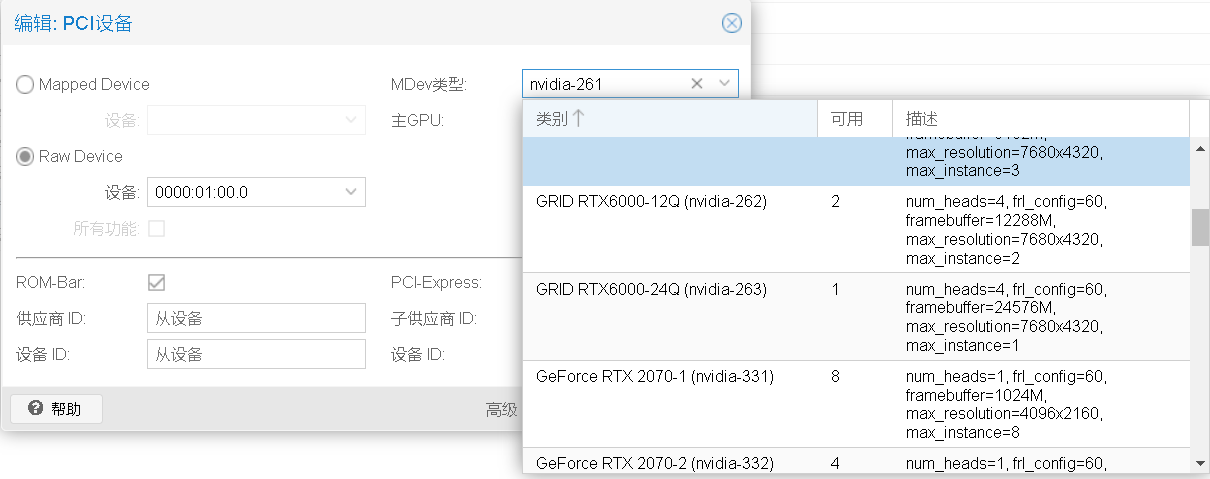
Task: Click availability value 1 for nvidia-263
Action: click(836, 289)
